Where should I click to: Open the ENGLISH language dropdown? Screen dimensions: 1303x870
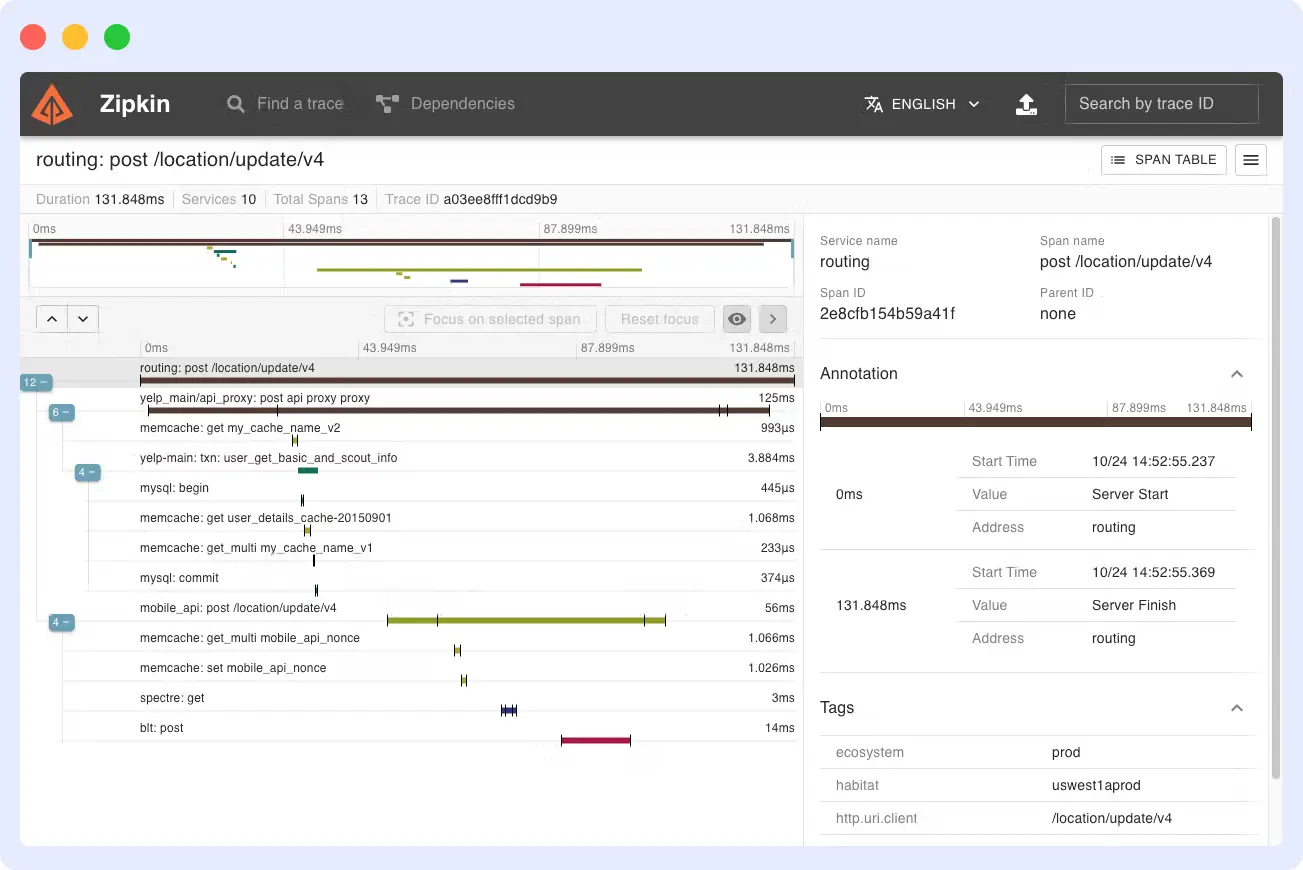(921, 104)
